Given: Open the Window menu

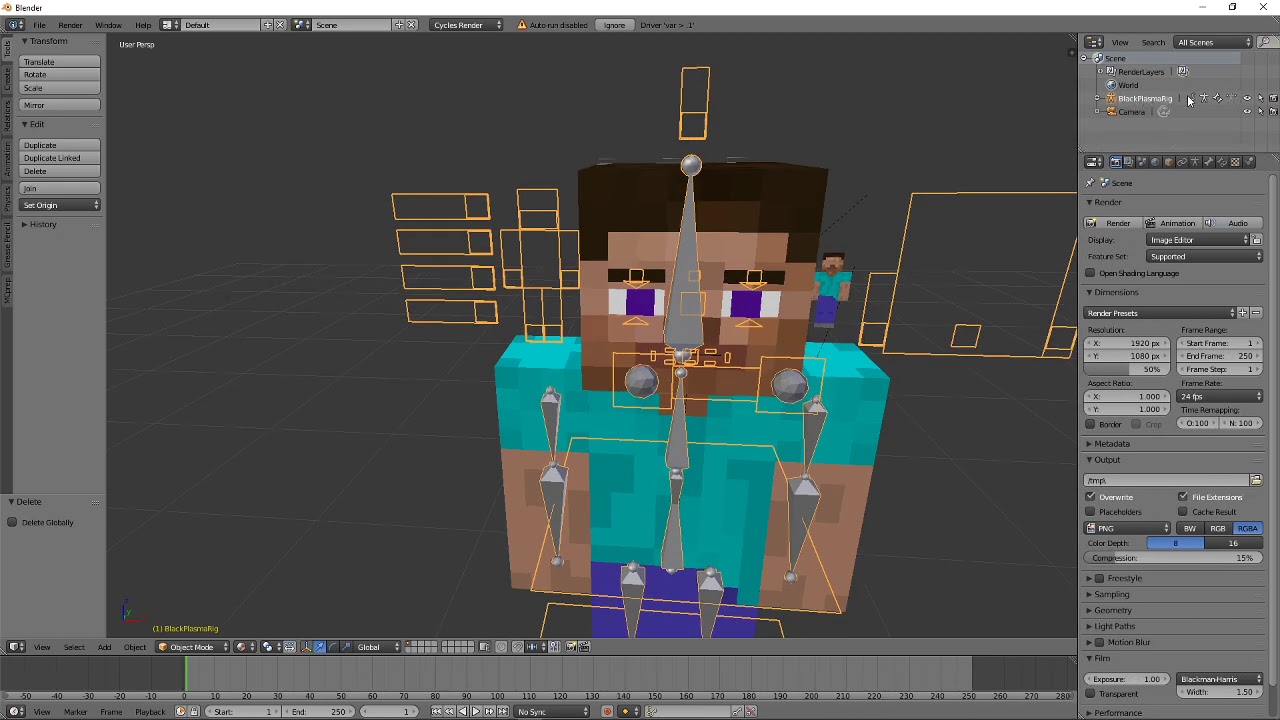Looking at the screenshot, I should click(x=108, y=25).
